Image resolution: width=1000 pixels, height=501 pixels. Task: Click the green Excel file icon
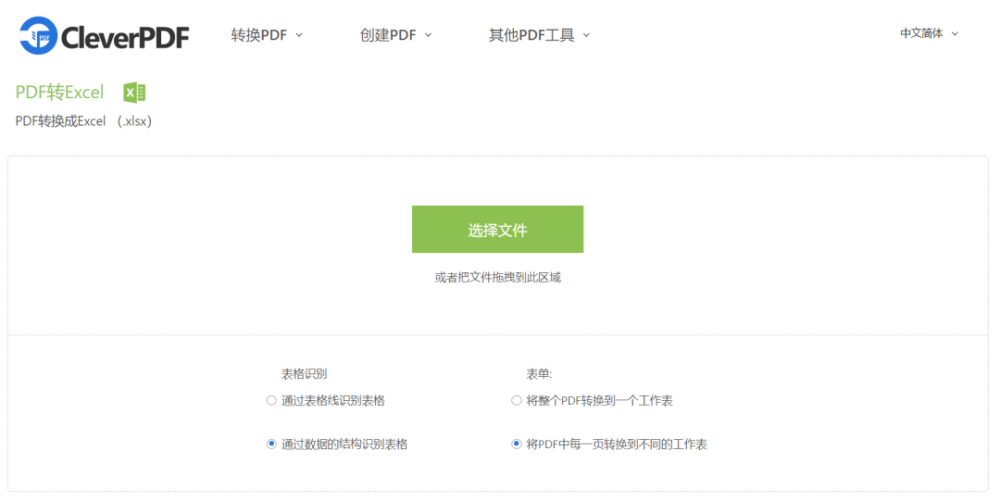(x=135, y=92)
